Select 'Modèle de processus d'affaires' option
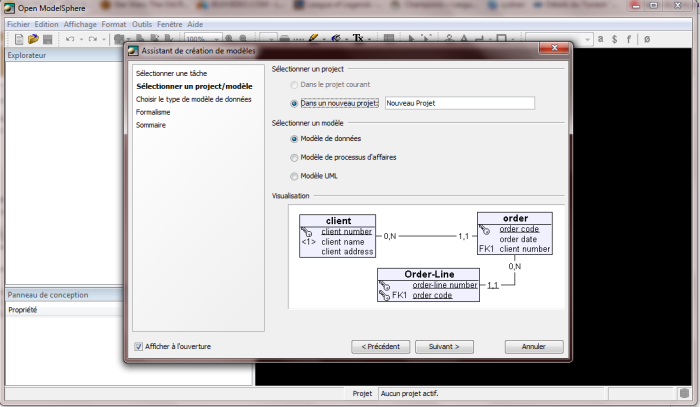700x407 pixels. coord(294,157)
